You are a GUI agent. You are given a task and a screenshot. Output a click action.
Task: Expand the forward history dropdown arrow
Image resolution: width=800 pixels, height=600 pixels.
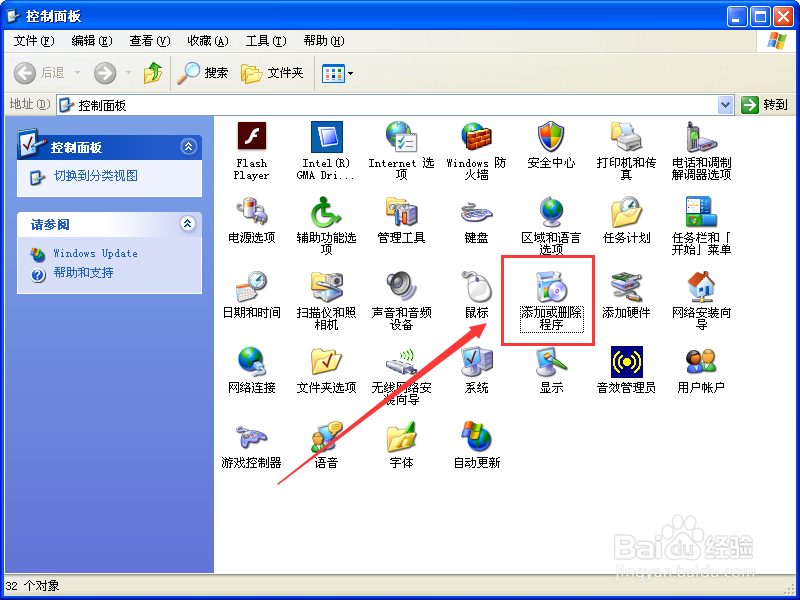click(x=128, y=73)
